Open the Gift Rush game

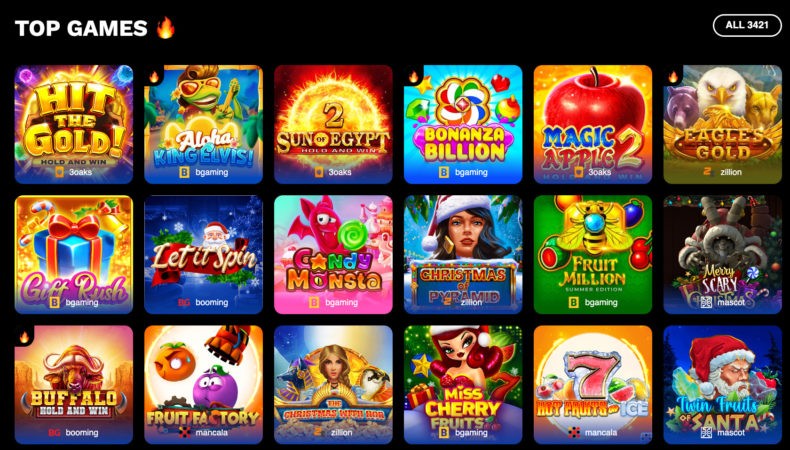pyautogui.click(x=74, y=254)
